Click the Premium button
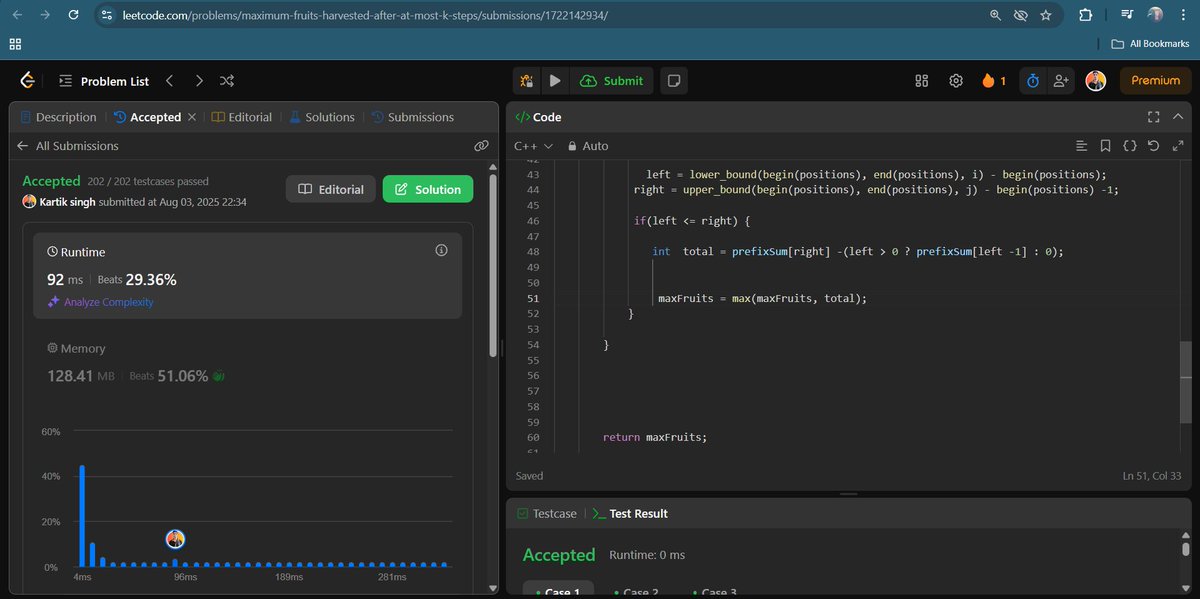The image size is (1200, 599). pos(1155,81)
